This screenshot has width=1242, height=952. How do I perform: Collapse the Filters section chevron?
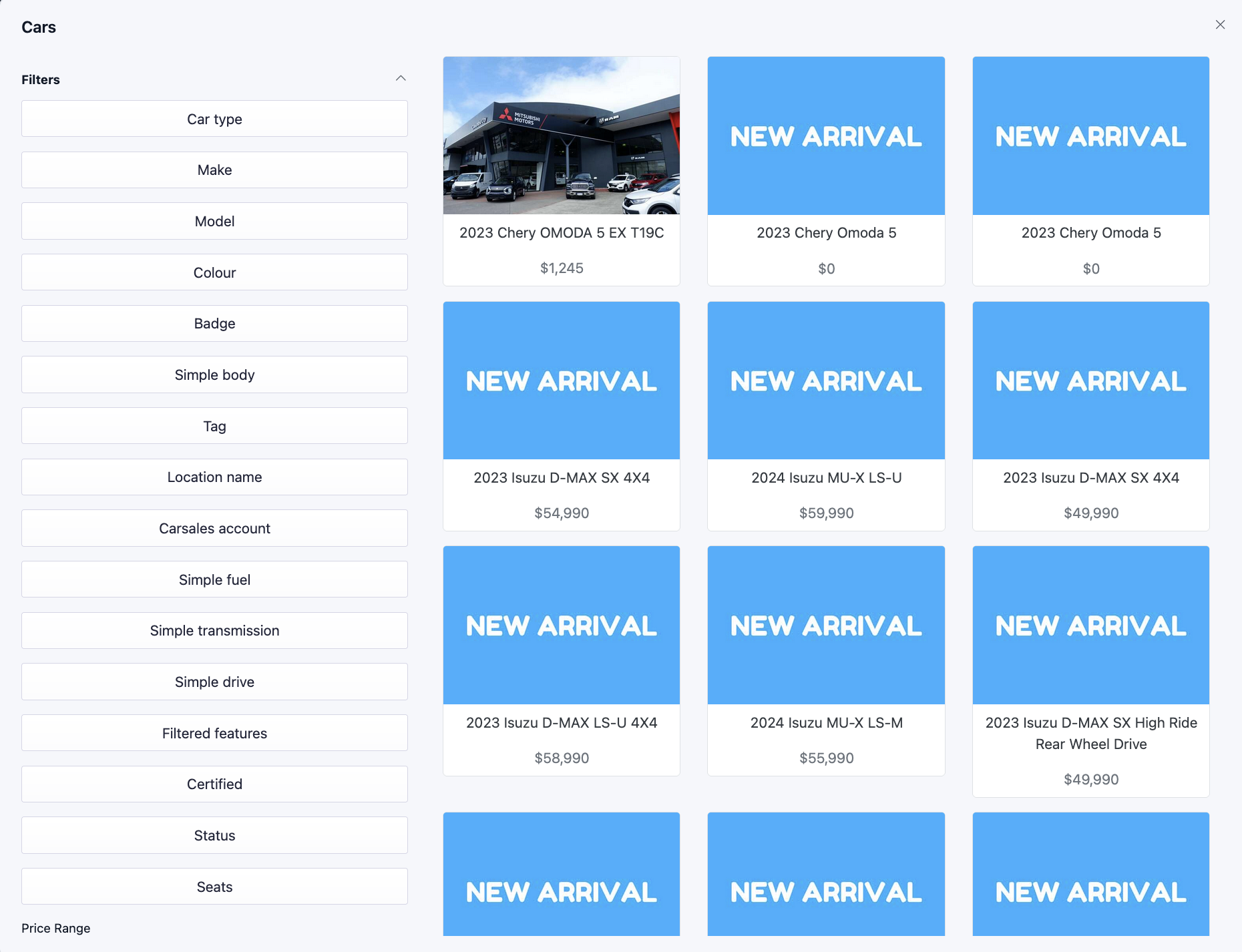(401, 78)
